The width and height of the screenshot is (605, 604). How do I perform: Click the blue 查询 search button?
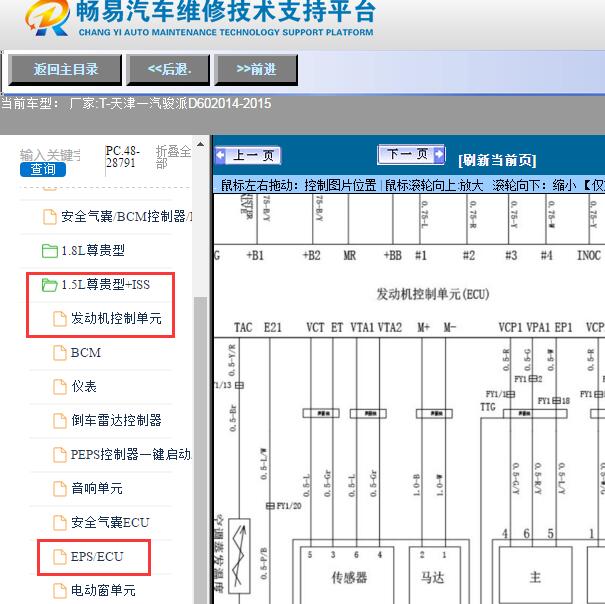click(x=43, y=169)
